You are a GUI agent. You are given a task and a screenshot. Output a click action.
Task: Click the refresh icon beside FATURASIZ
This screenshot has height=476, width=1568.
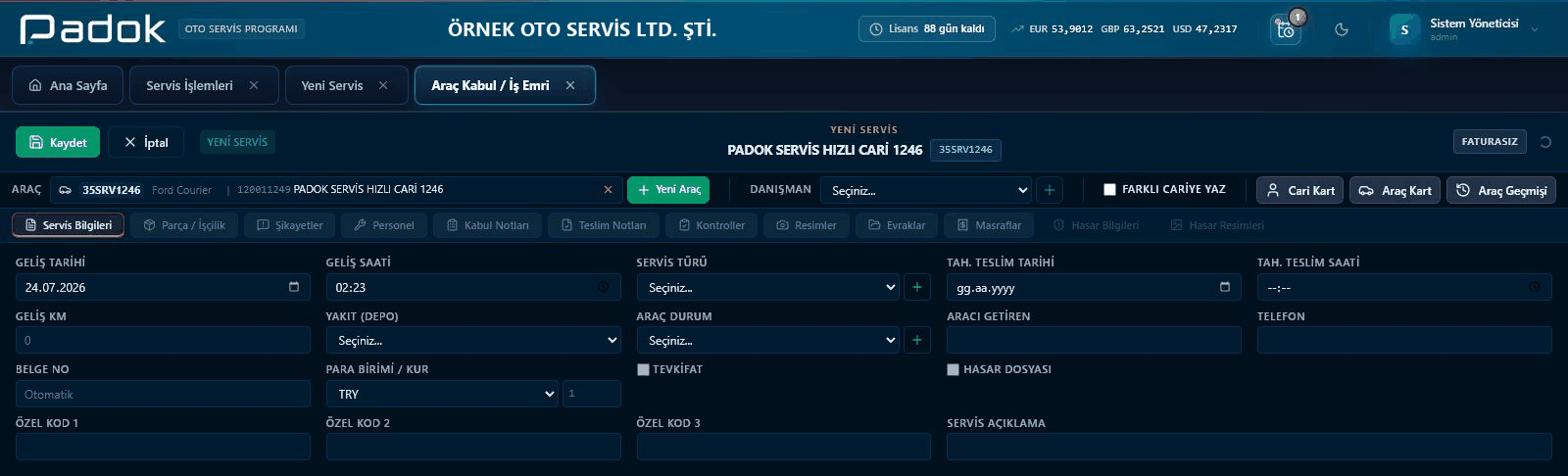click(x=1545, y=142)
